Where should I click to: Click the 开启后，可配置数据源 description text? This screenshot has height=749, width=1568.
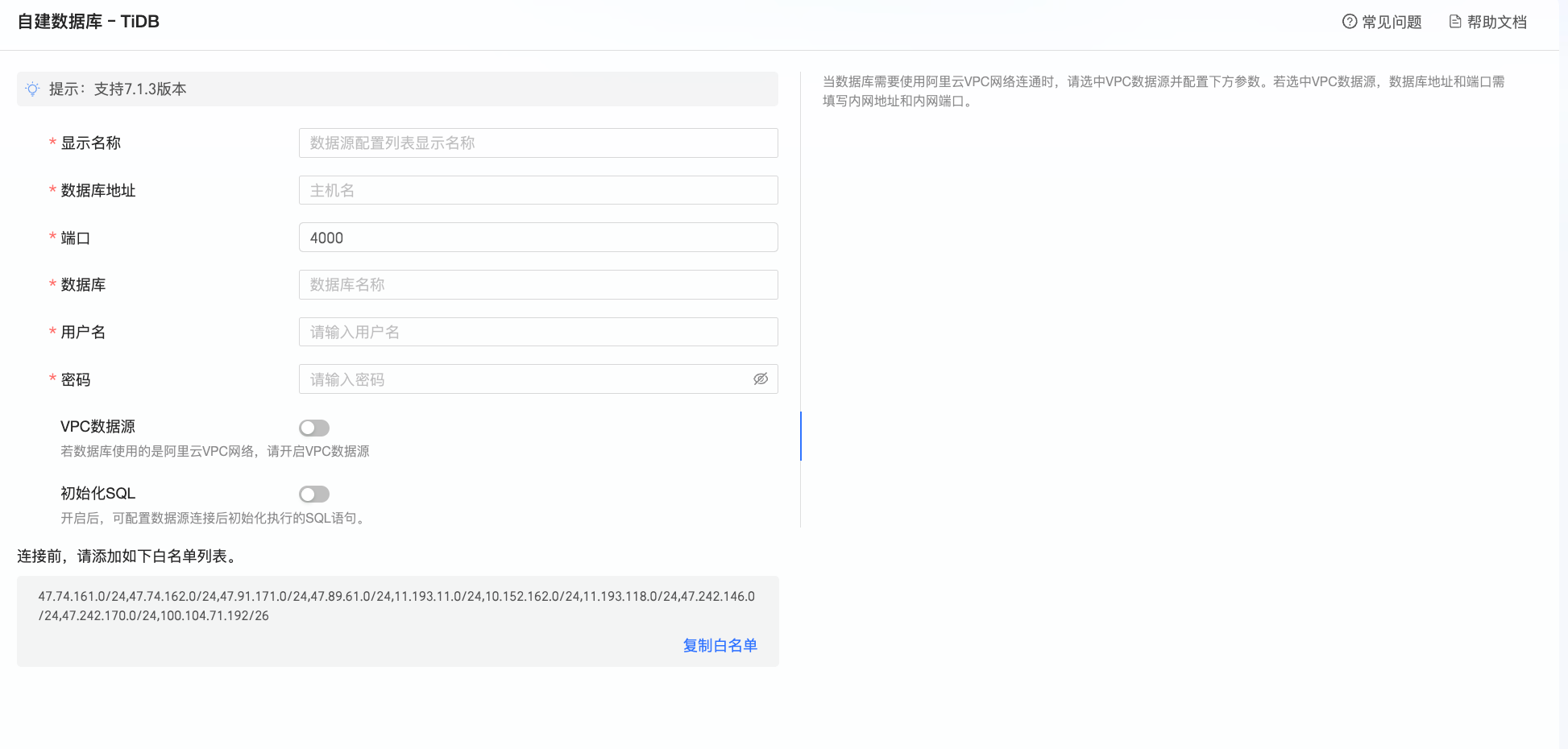click(x=215, y=518)
